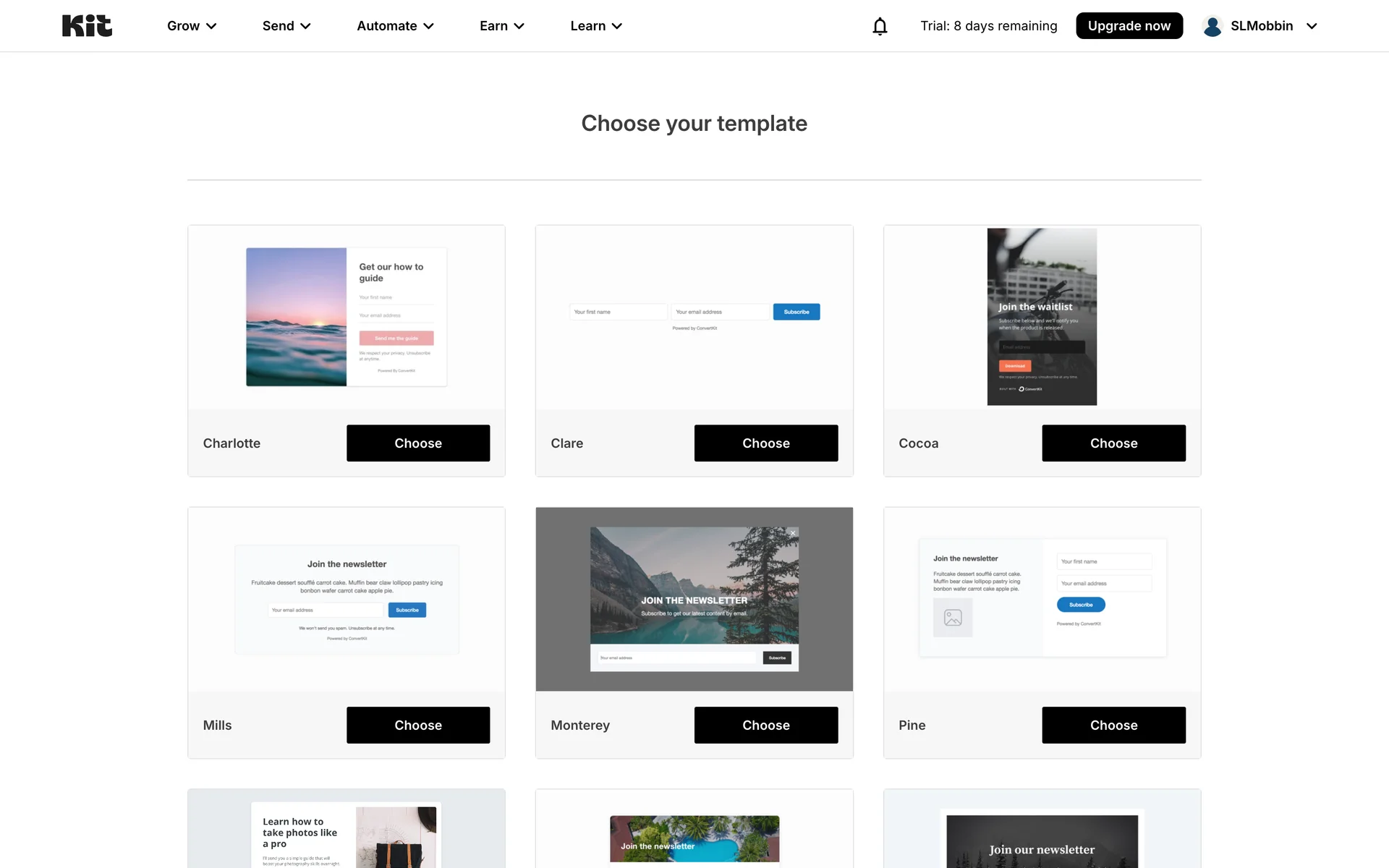Open the Earn menu
The height and width of the screenshot is (868, 1389).
click(501, 26)
